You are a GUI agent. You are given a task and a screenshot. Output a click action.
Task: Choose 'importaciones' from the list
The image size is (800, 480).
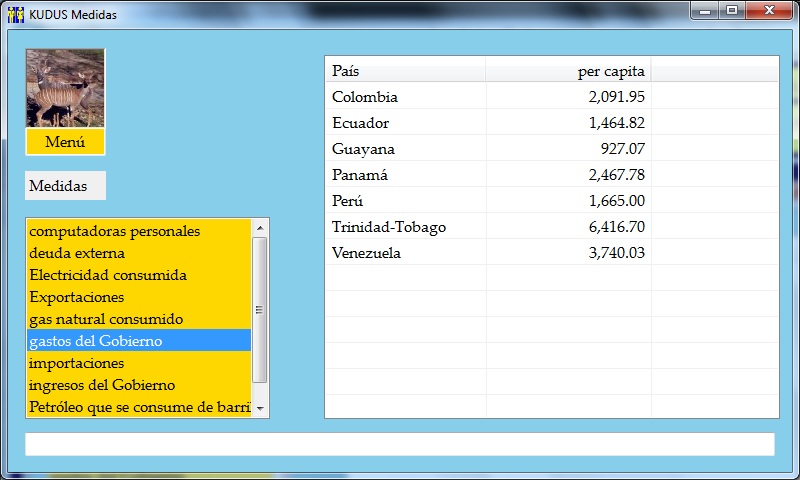[77, 363]
